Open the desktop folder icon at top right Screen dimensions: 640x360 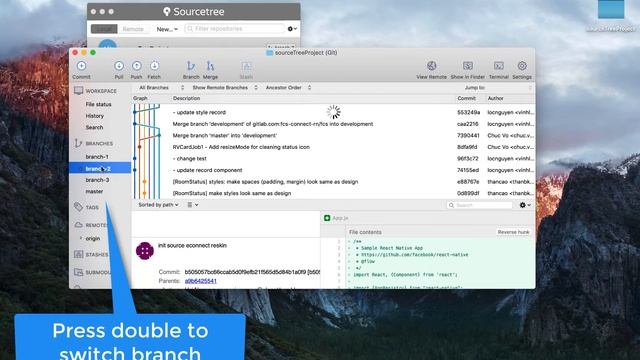coord(611,9)
